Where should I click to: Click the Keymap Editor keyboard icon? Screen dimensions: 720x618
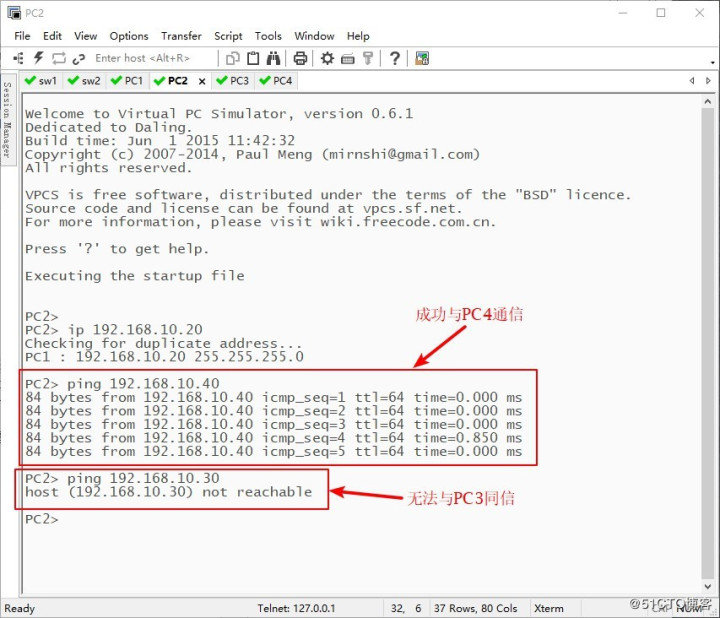coord(348,59)
